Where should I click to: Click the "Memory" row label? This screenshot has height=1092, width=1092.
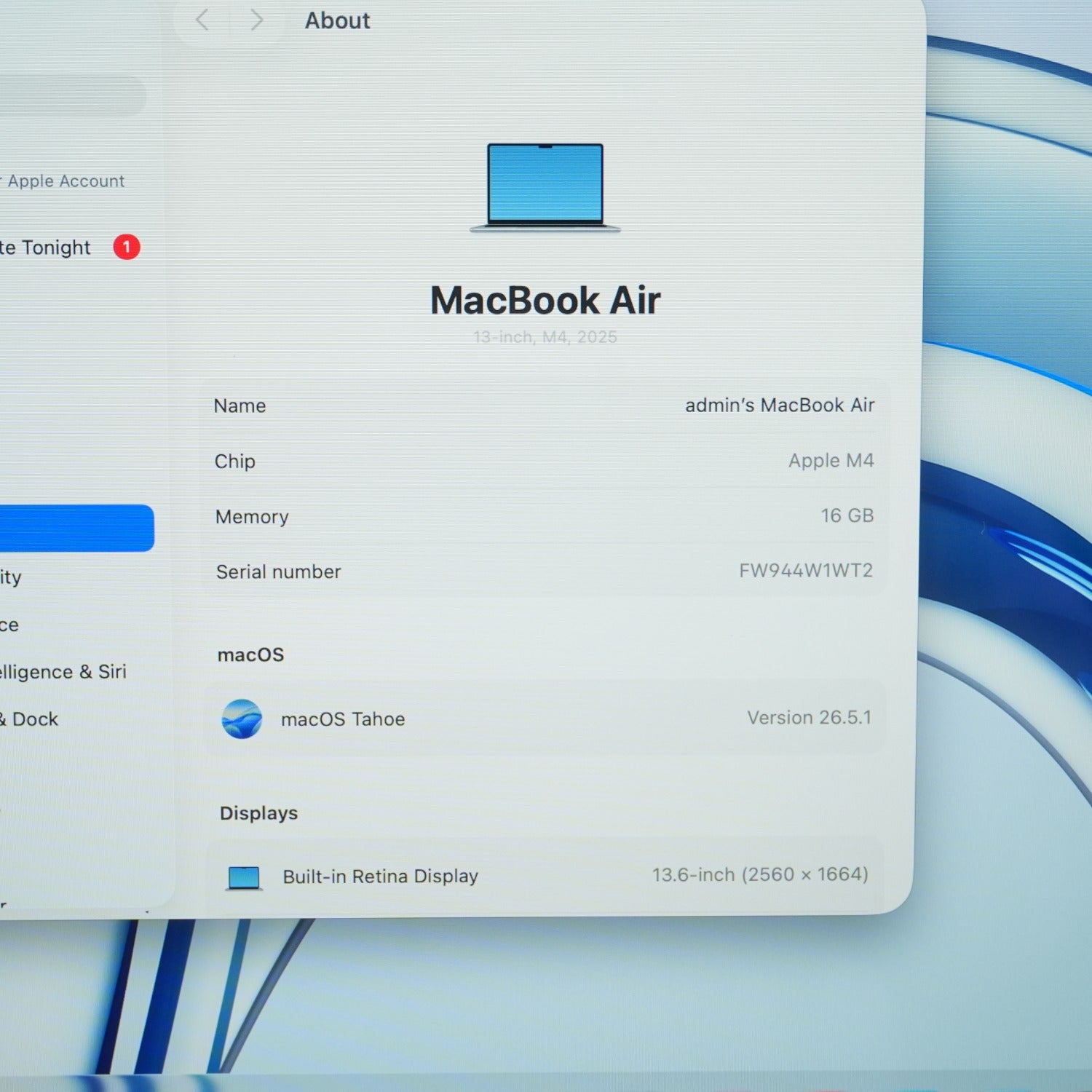click(x=252, y=517)
